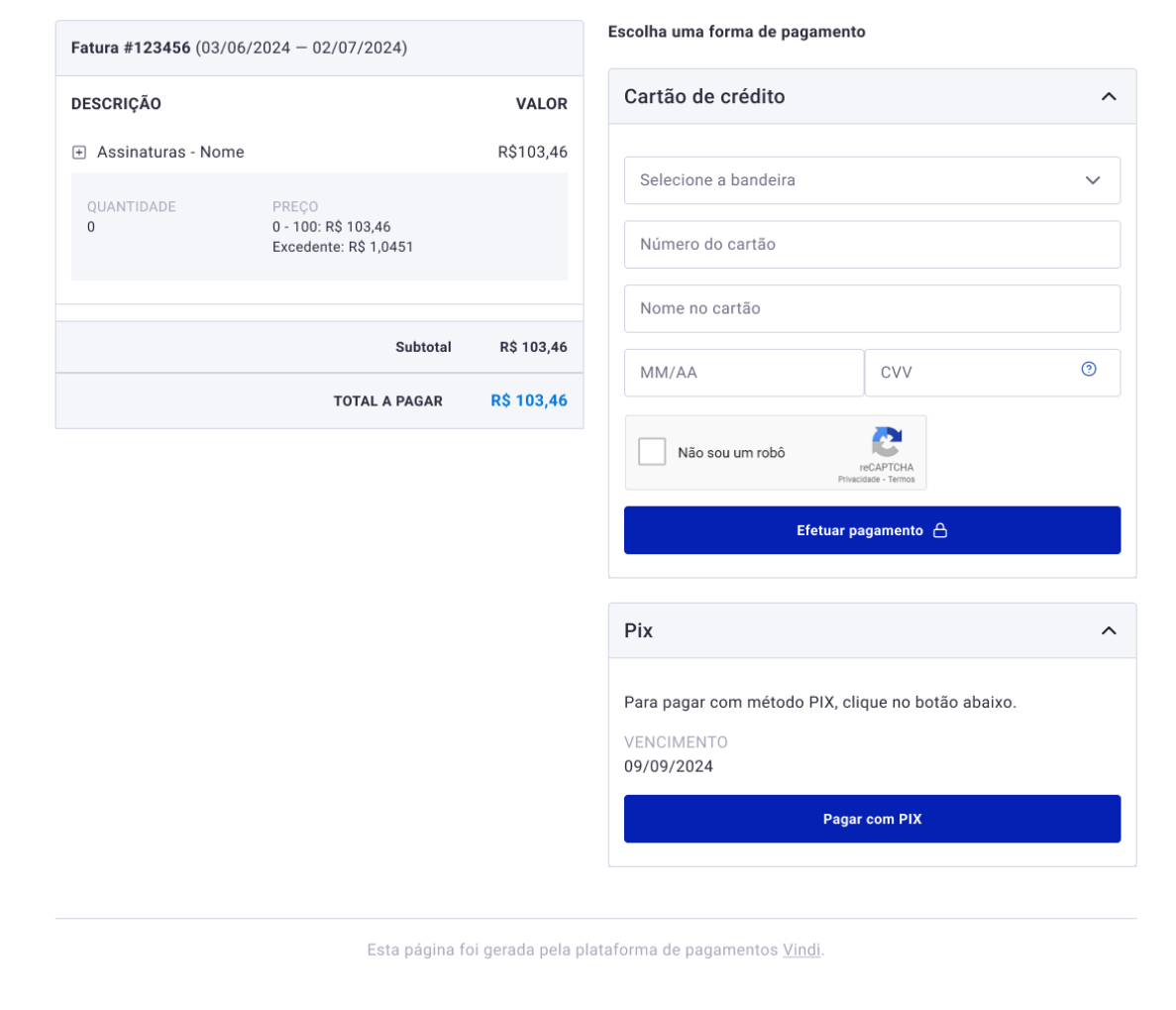Click the Pix section header title
Viewport: 1176px width, 1010px height.
click(x=639, y=631)
